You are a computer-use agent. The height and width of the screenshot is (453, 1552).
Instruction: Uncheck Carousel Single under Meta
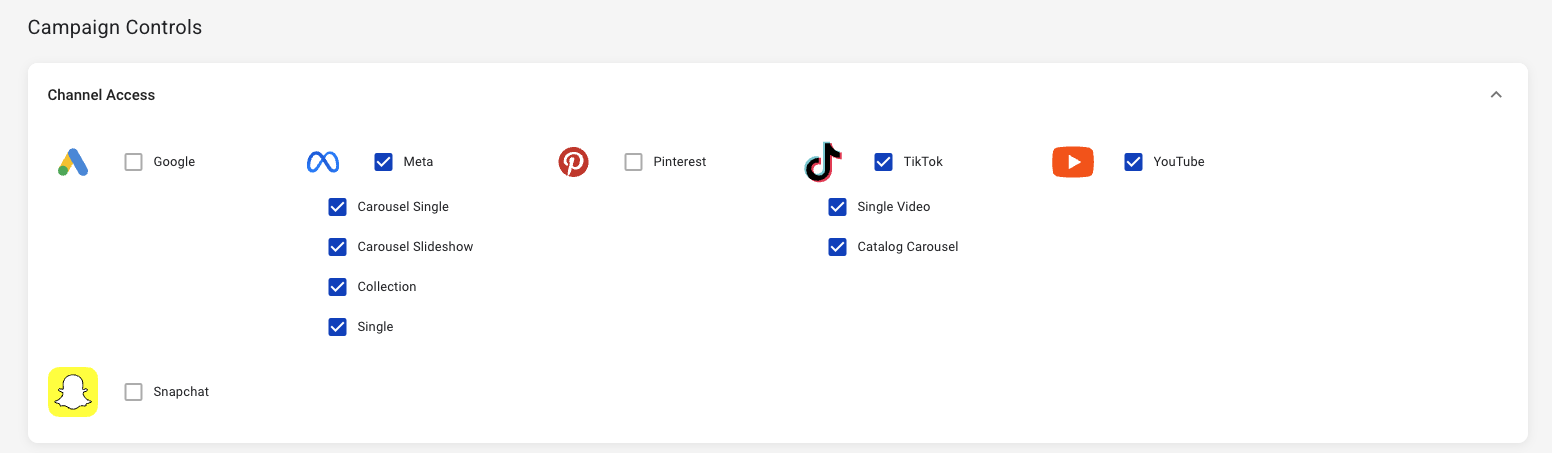coord(338,207)
